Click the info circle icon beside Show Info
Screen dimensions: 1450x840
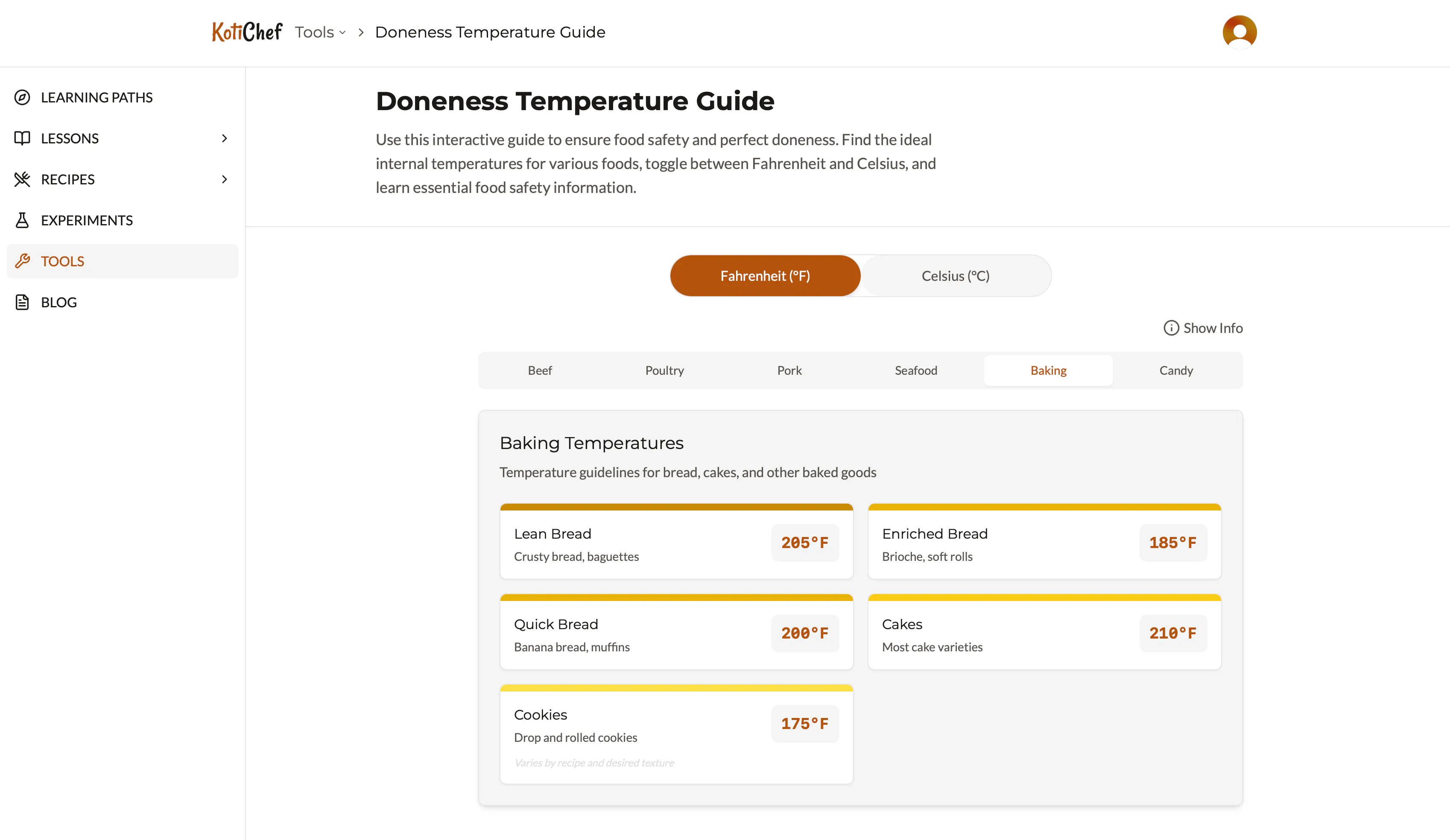[1171, 328]
